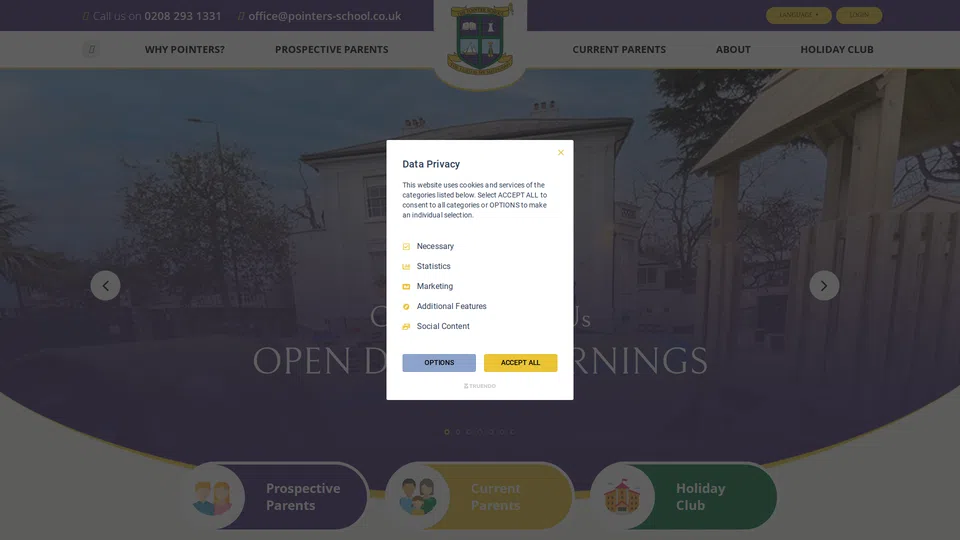Call the school phone number link
This screenshot has width=960, height=540.
[182, 16]
